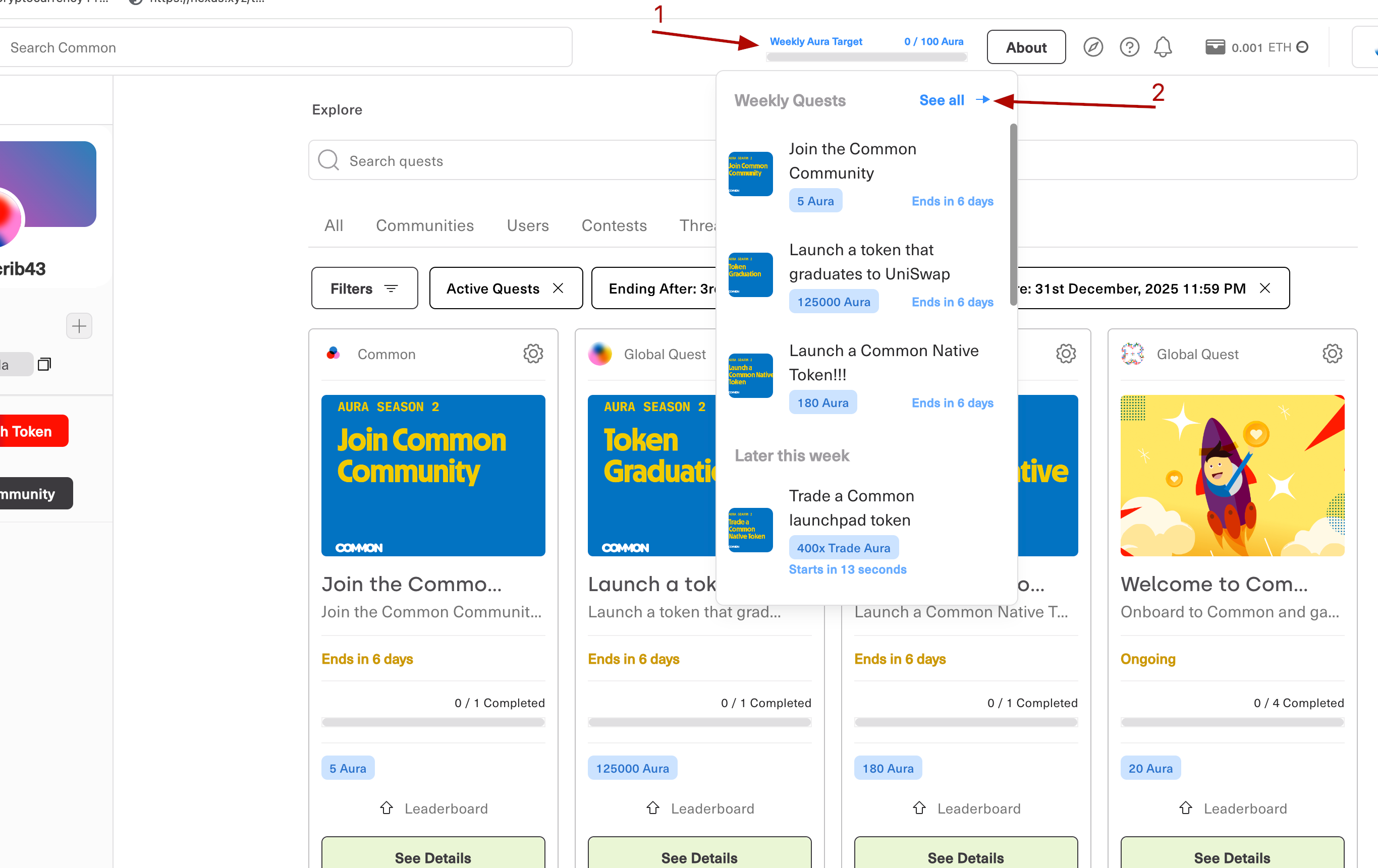Remove the Active Quests filter chip
The image size is (1378, 868).
[x=559, y=288]
